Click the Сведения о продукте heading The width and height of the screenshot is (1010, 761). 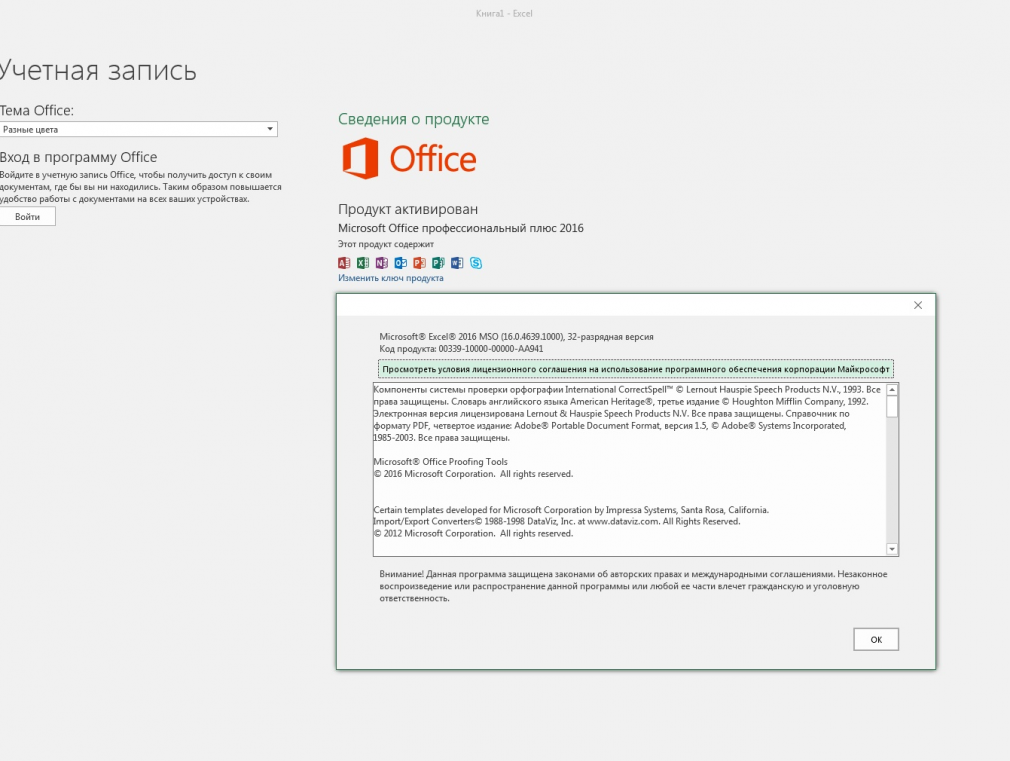point(414,119)
